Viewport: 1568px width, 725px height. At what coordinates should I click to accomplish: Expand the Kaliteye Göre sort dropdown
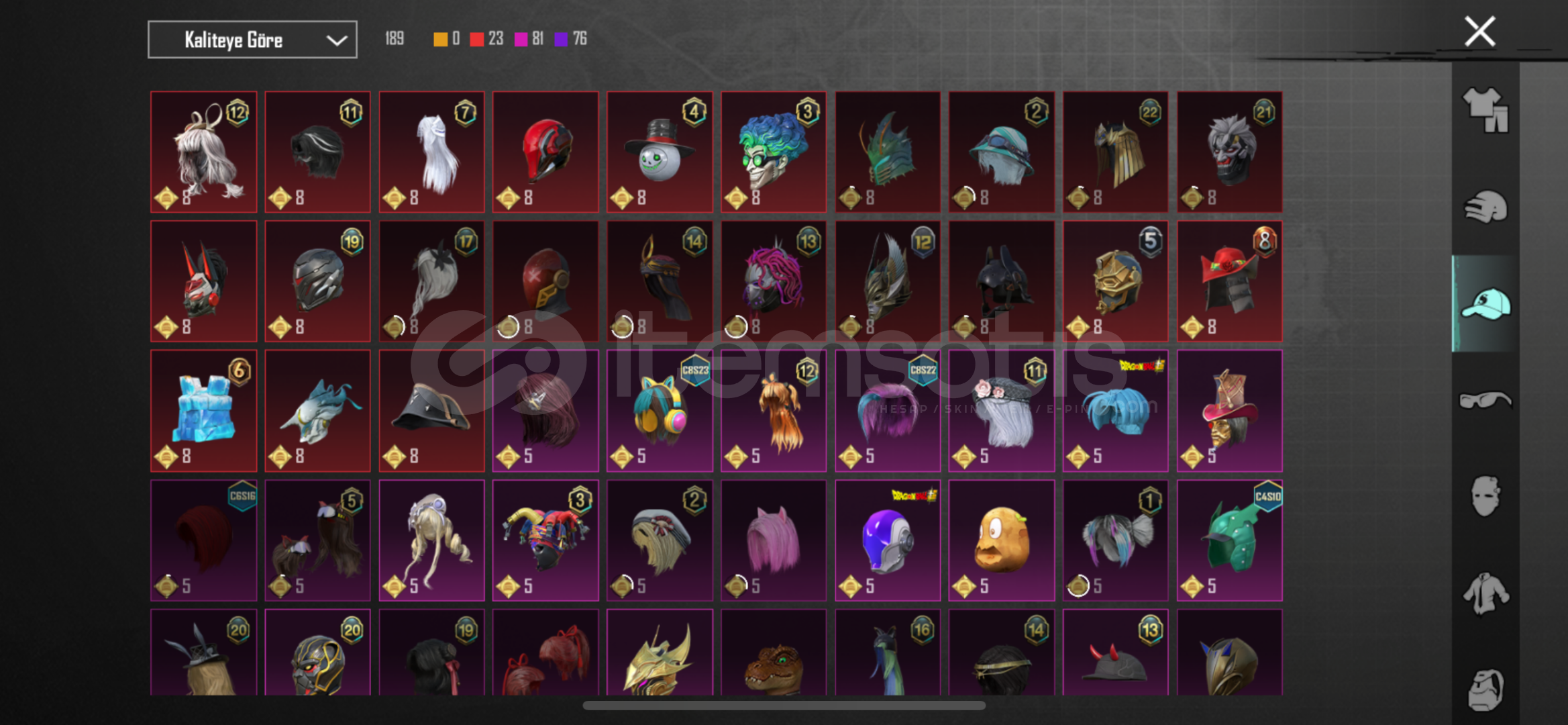tap(252, 40)
